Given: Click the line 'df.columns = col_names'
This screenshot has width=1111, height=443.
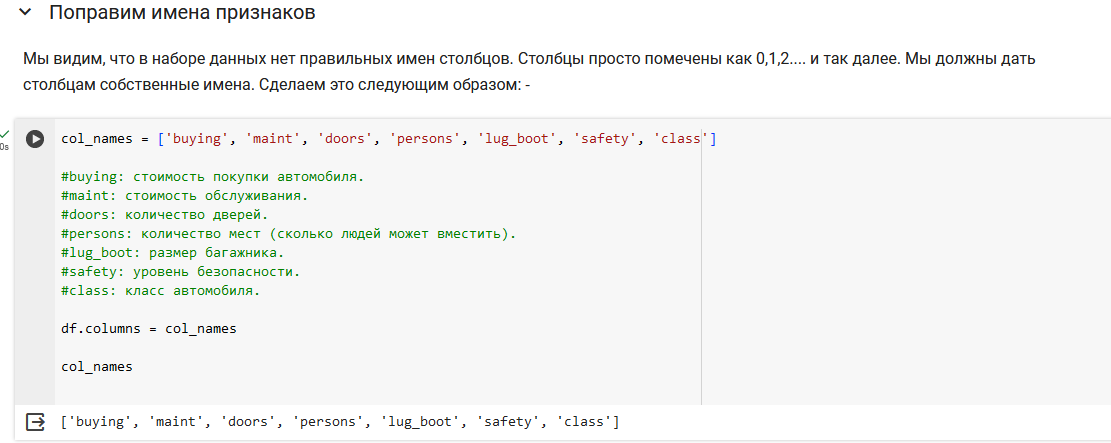Looking at the screenshot, I should [x=149, y=329].
